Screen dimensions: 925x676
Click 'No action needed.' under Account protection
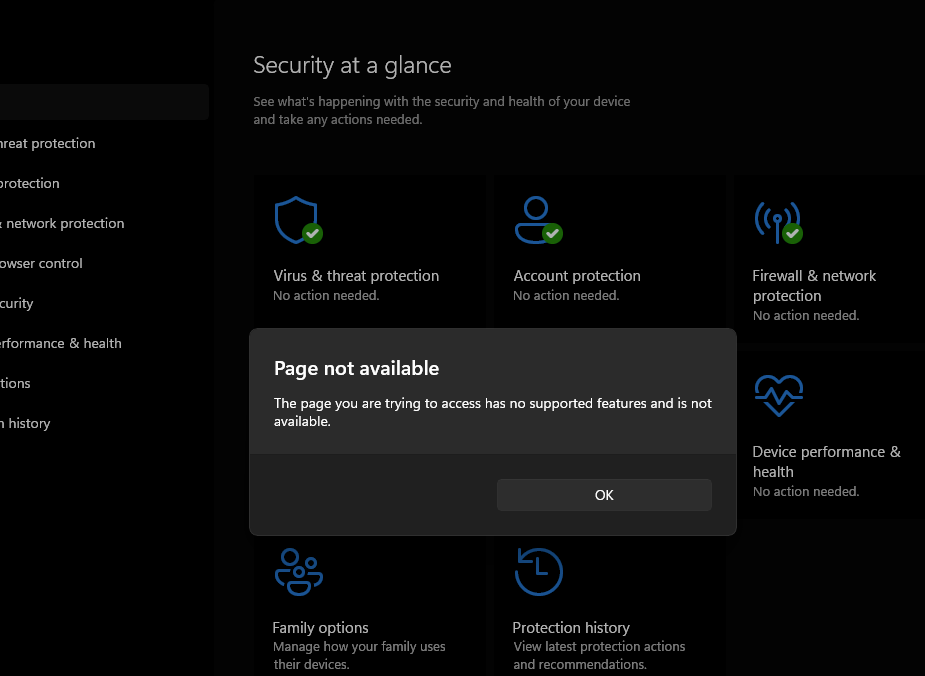tap(566, 296)
